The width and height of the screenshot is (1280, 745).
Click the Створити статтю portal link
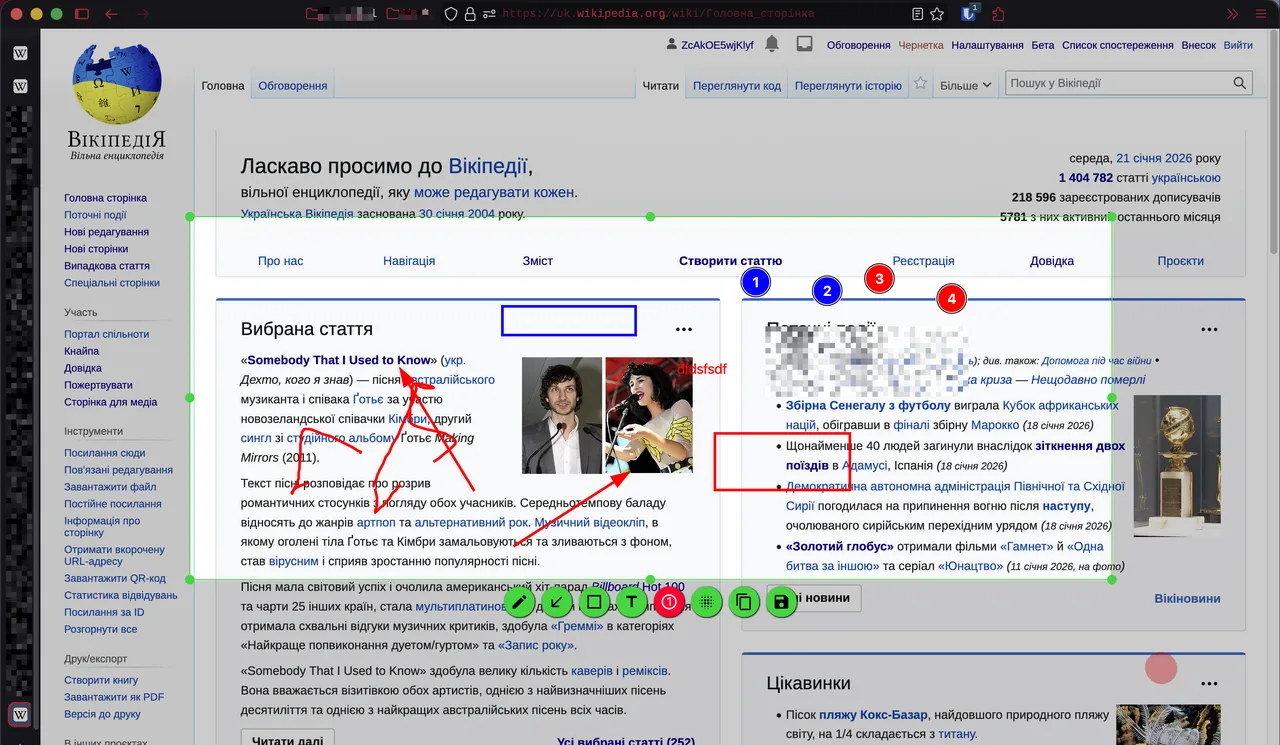(730, 261)
